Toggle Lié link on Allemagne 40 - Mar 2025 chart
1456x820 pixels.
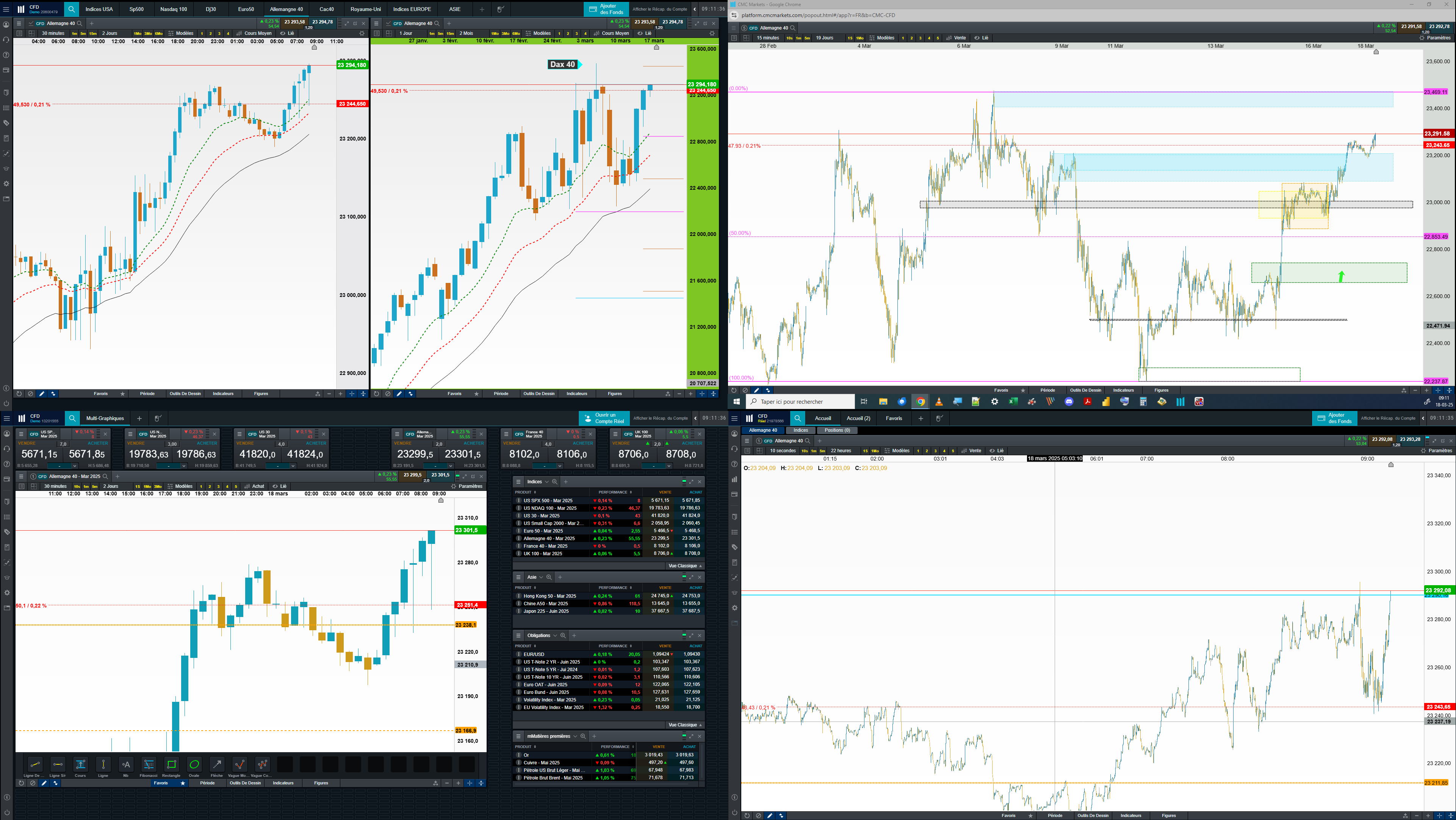[x=279, y=486]
